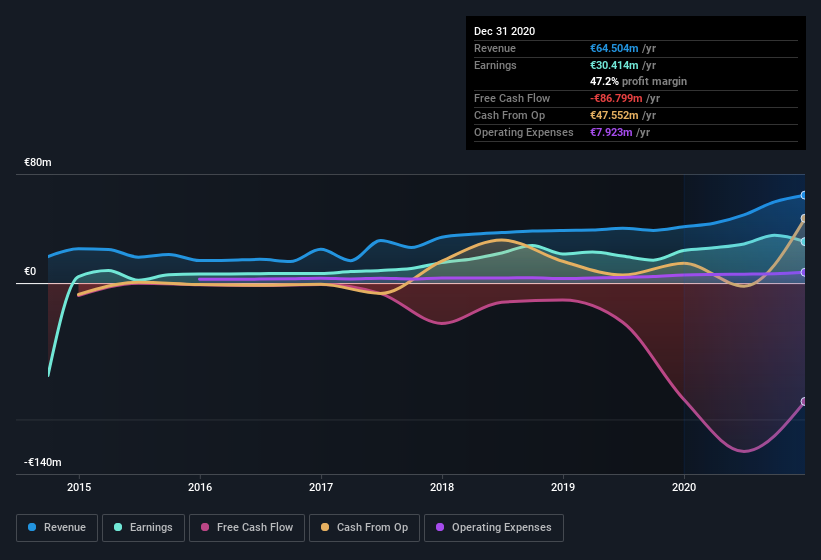Click the 2015 x-axis label
821x560 pixels.
tap(79, 487)
